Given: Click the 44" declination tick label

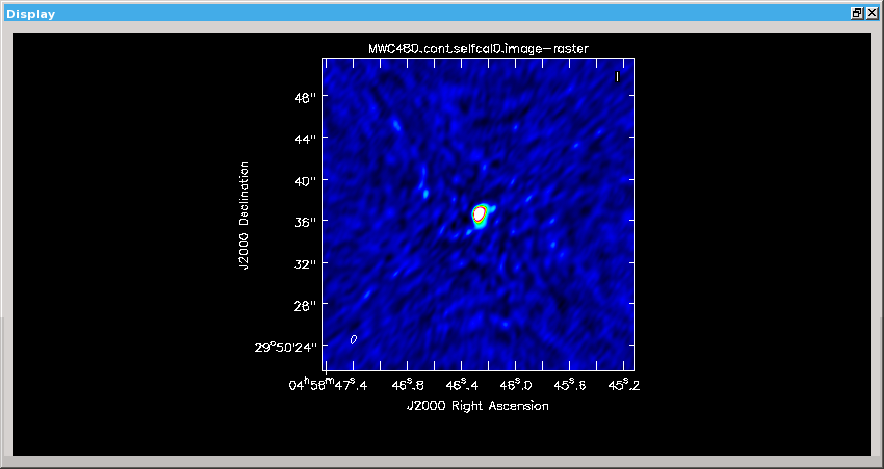Looking at the screenshot, I should (304, 139).
